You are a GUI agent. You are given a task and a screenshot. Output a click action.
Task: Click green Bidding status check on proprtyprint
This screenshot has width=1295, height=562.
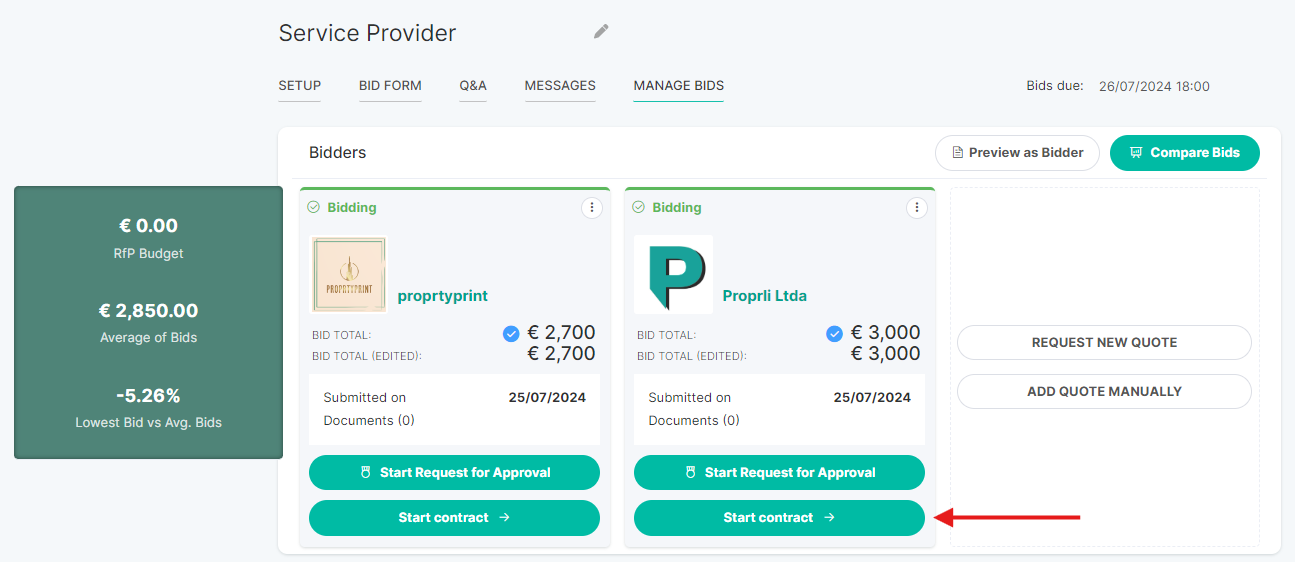pyautogui.click(x=314, y=207)
